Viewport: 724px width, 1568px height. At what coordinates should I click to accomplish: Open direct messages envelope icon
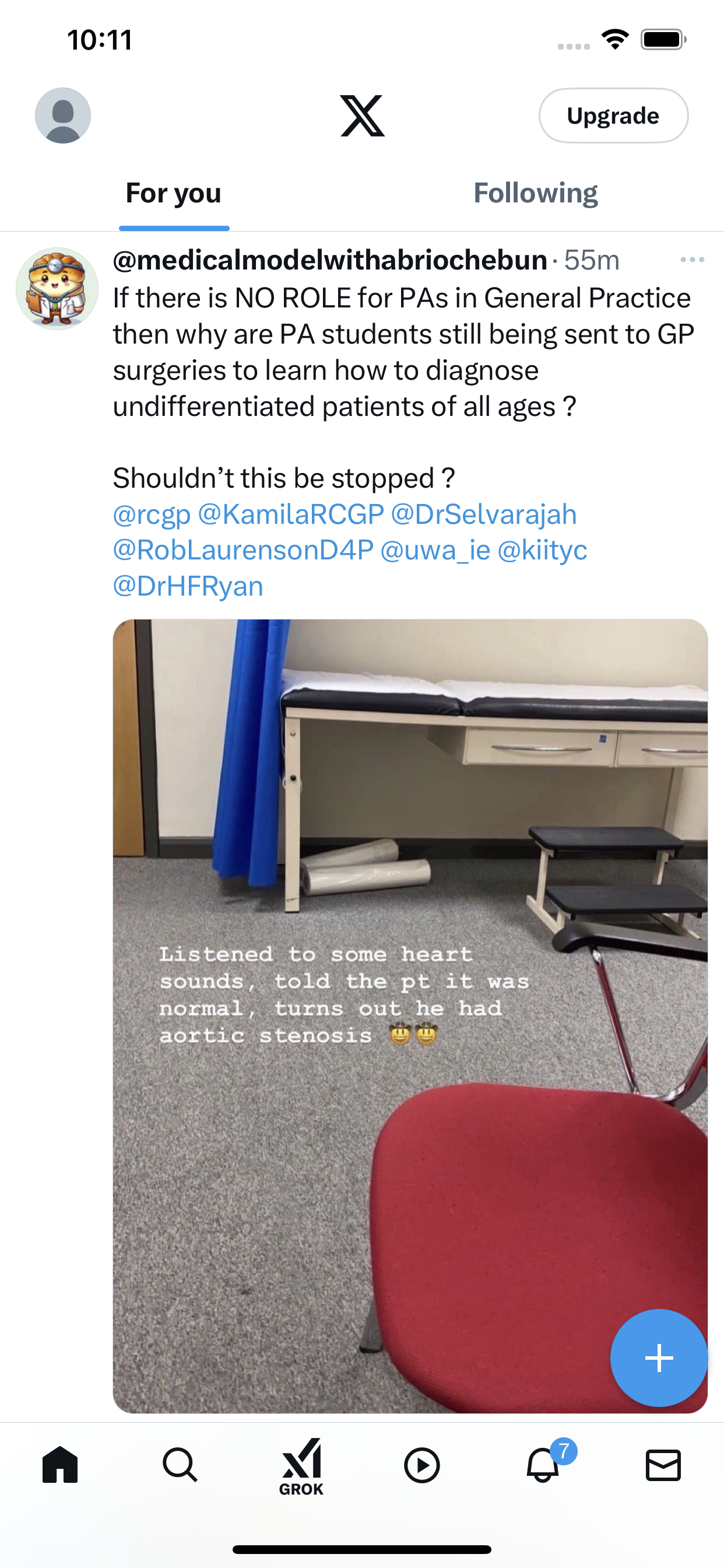click(663, 1465)
